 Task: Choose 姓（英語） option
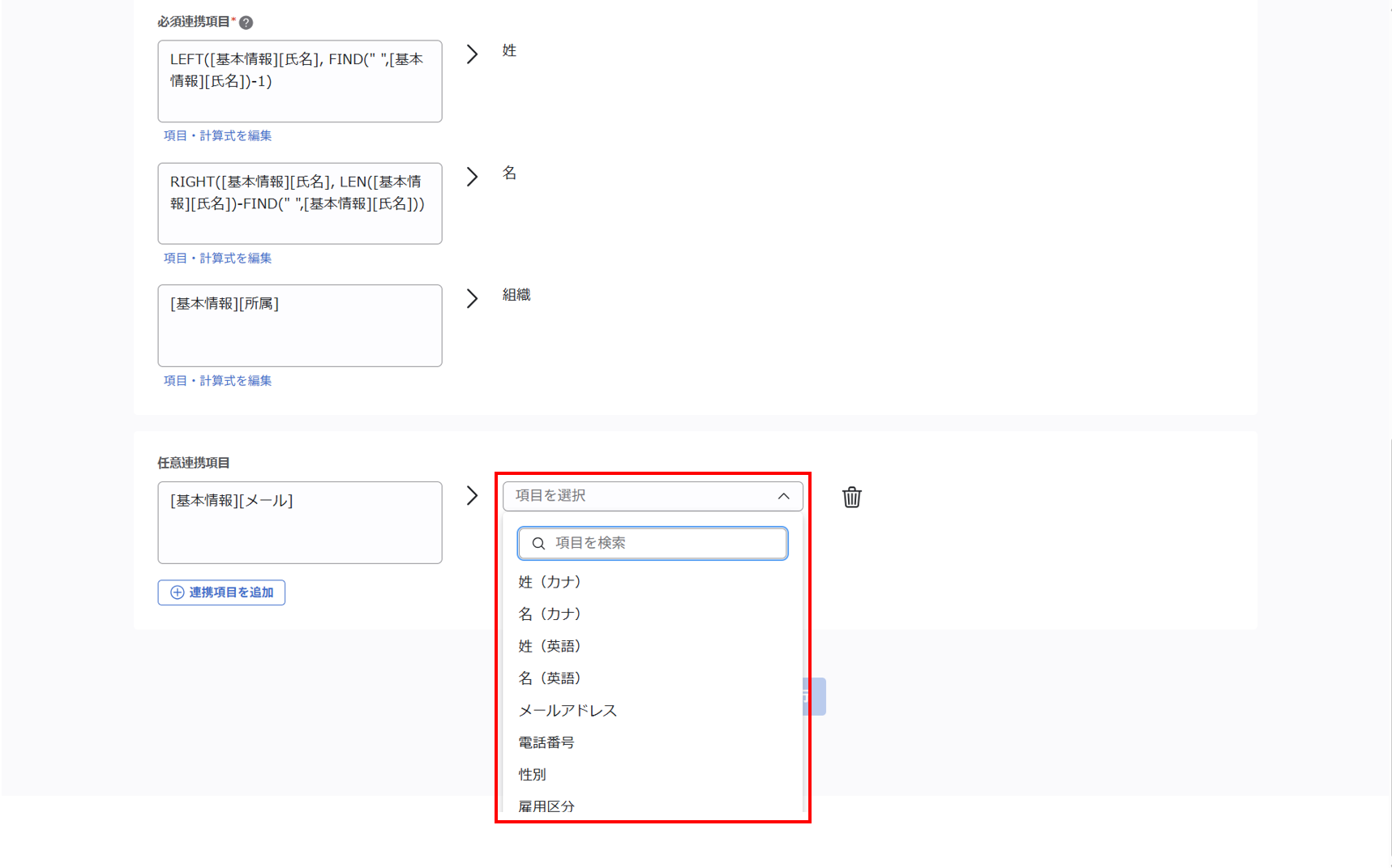pos(550,646)
